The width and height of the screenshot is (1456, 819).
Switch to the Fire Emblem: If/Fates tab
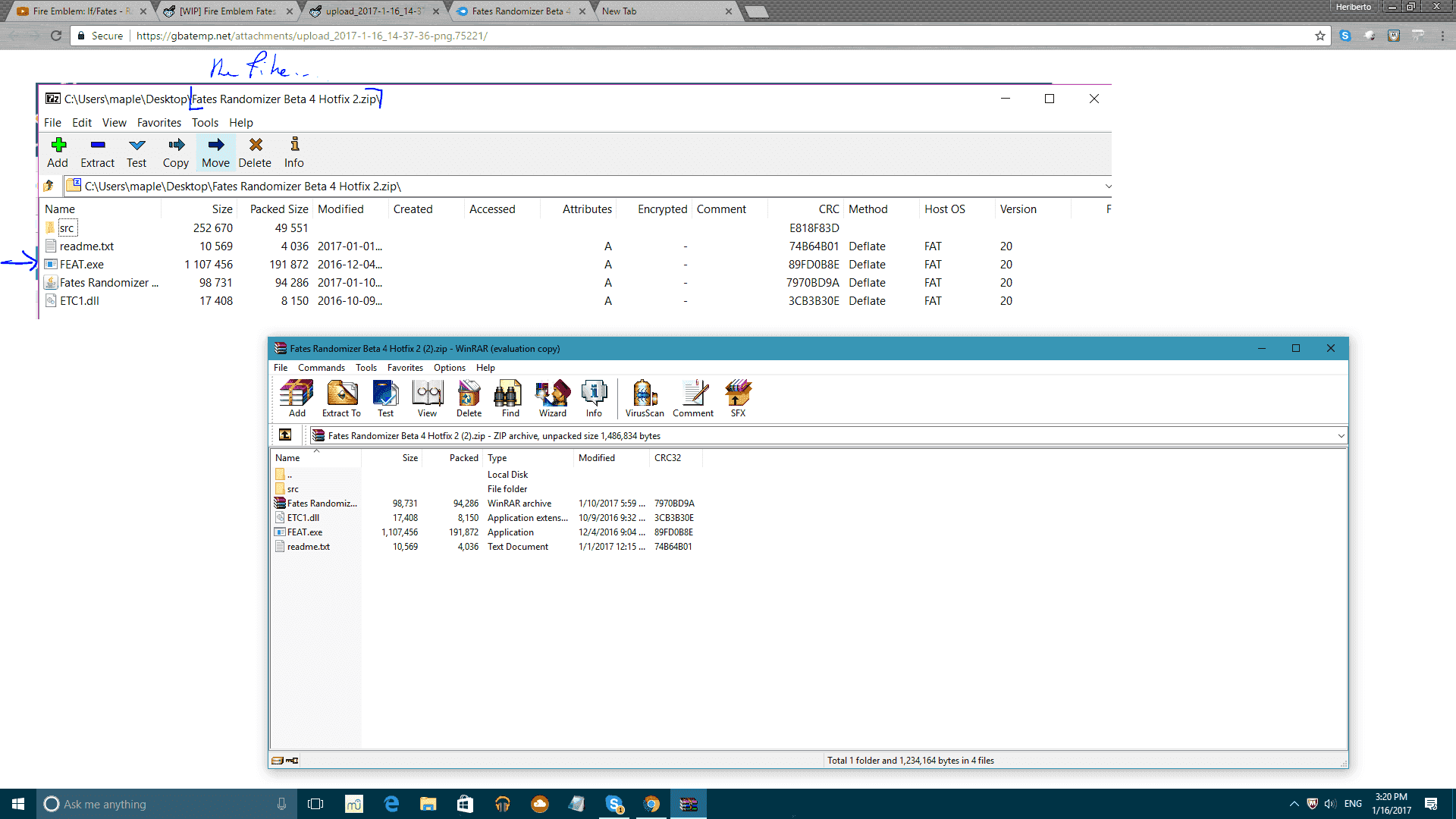click(80, 11)
